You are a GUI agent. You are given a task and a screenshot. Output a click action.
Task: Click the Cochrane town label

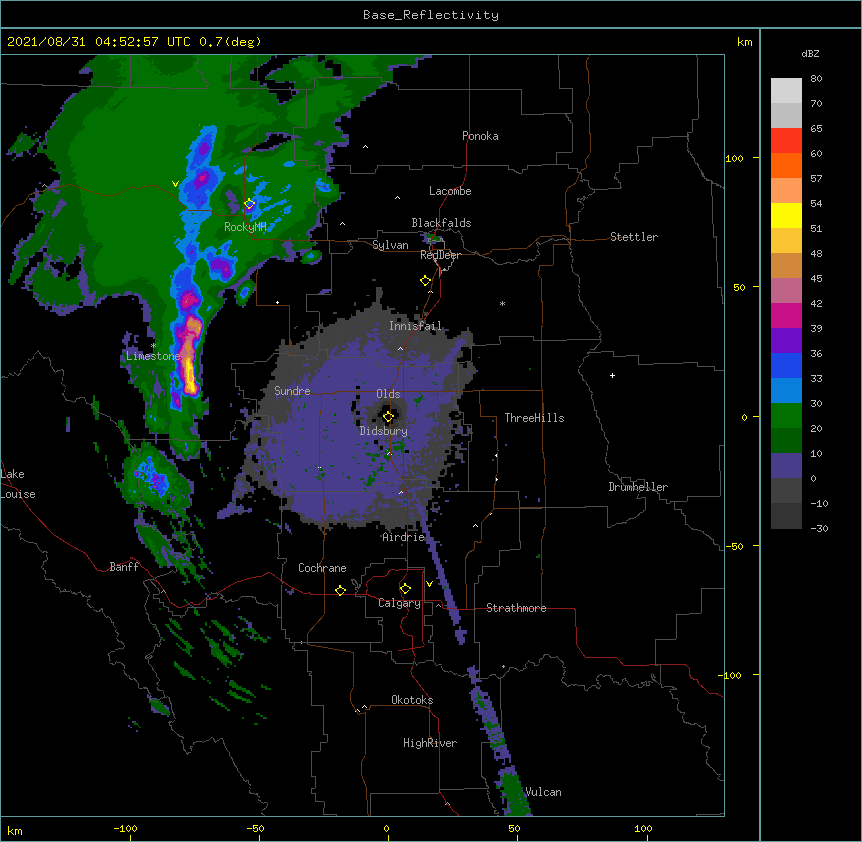tap(322, 568)
